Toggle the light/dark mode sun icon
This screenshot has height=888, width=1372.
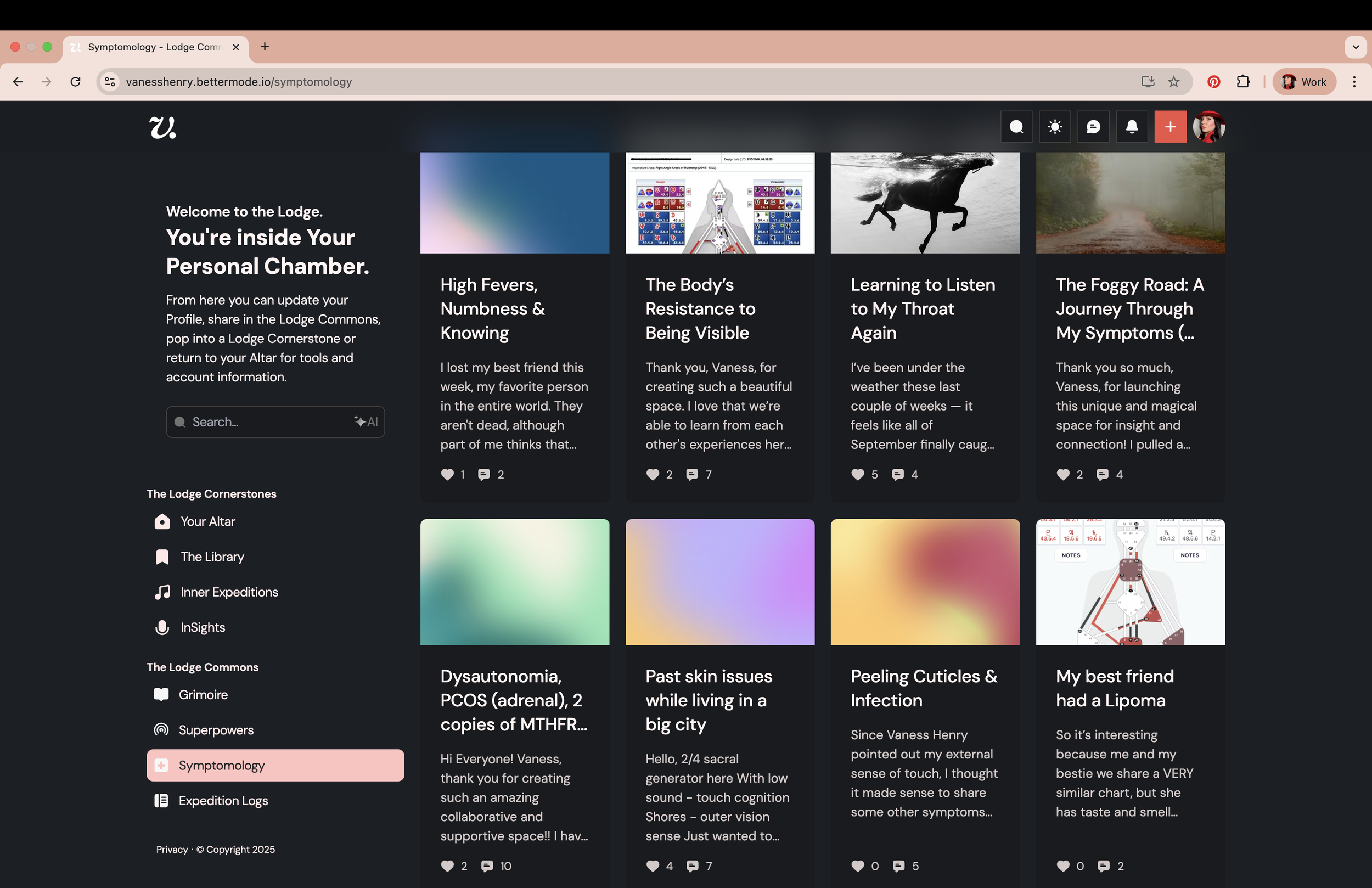pos(1054,127)
